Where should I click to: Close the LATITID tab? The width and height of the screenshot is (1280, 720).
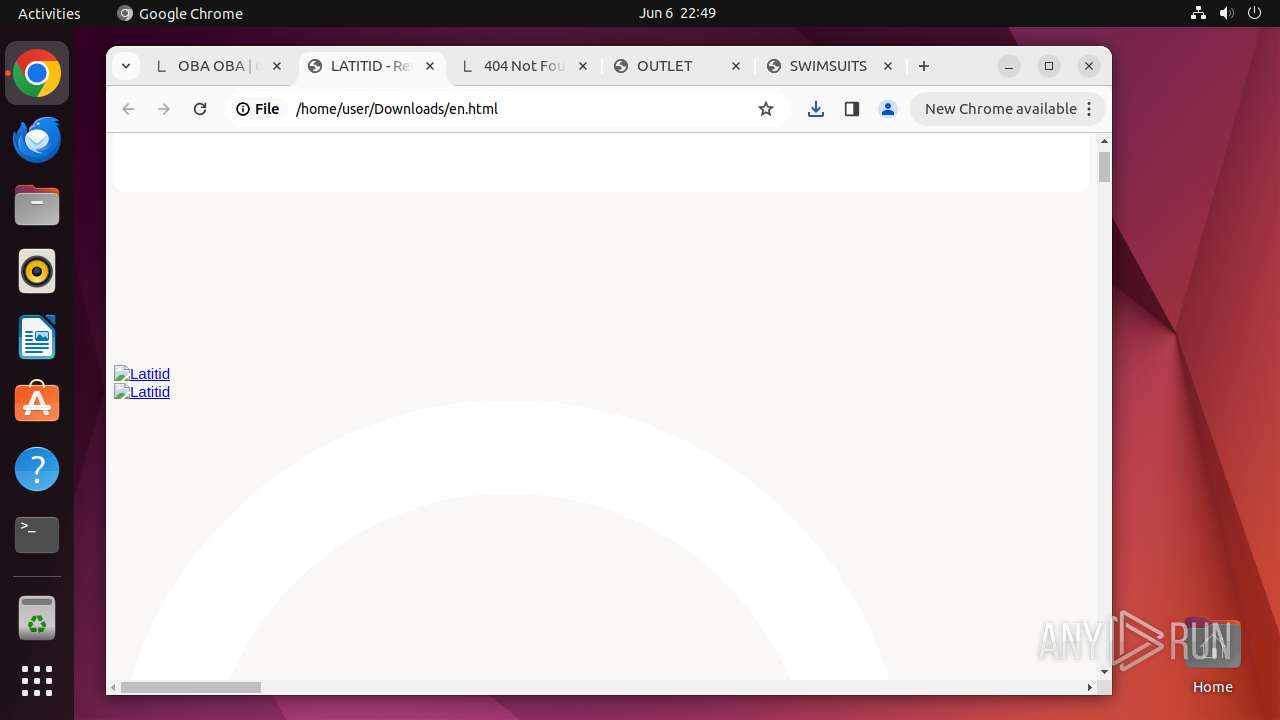430,66
